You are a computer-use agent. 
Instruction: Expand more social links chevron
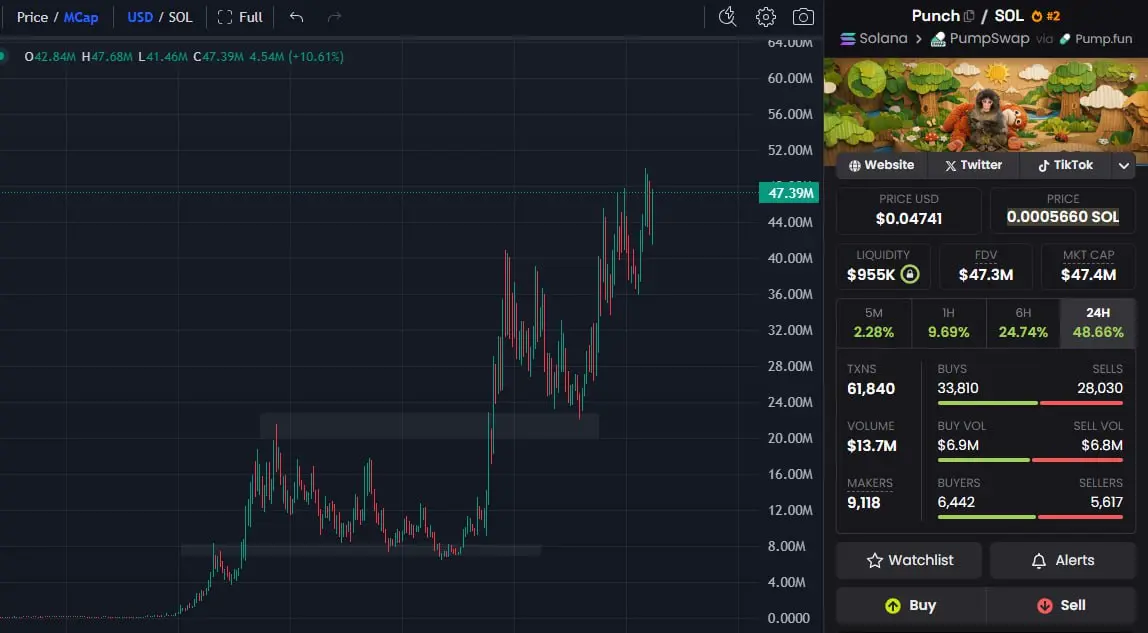click(x=1124, y=165)
